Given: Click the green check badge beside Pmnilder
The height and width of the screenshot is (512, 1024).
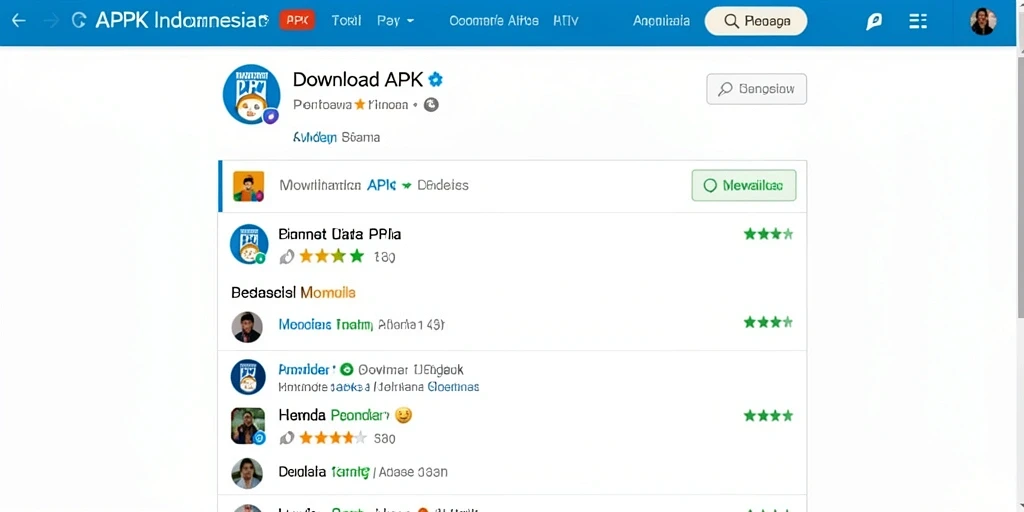Looking at the screenshot, I should pos(347,369).
